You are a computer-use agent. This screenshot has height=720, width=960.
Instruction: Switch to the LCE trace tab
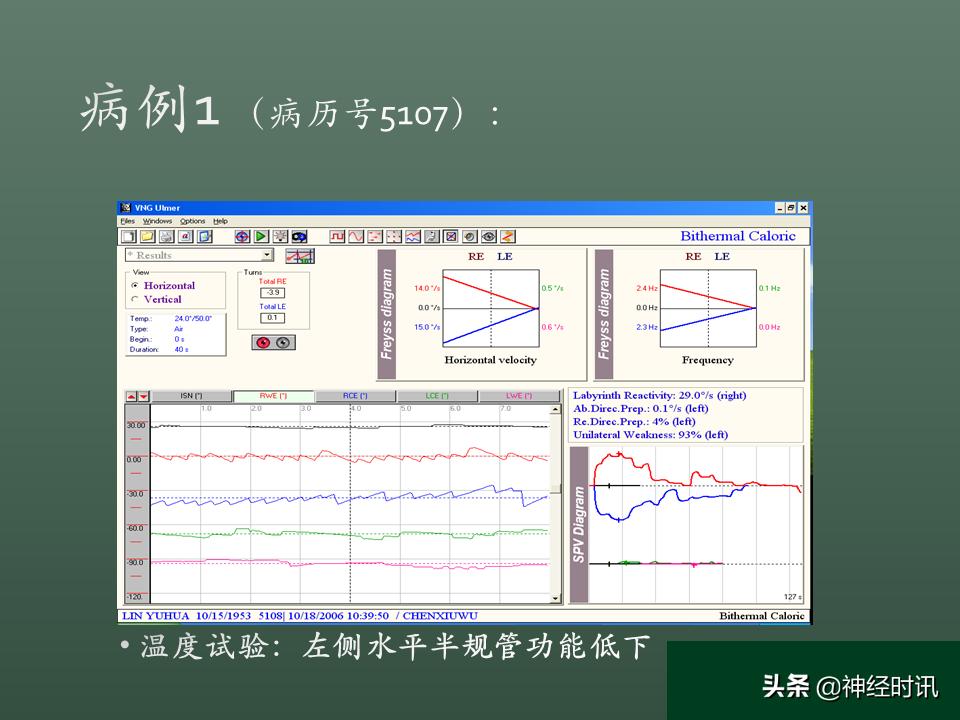(437, 396)
